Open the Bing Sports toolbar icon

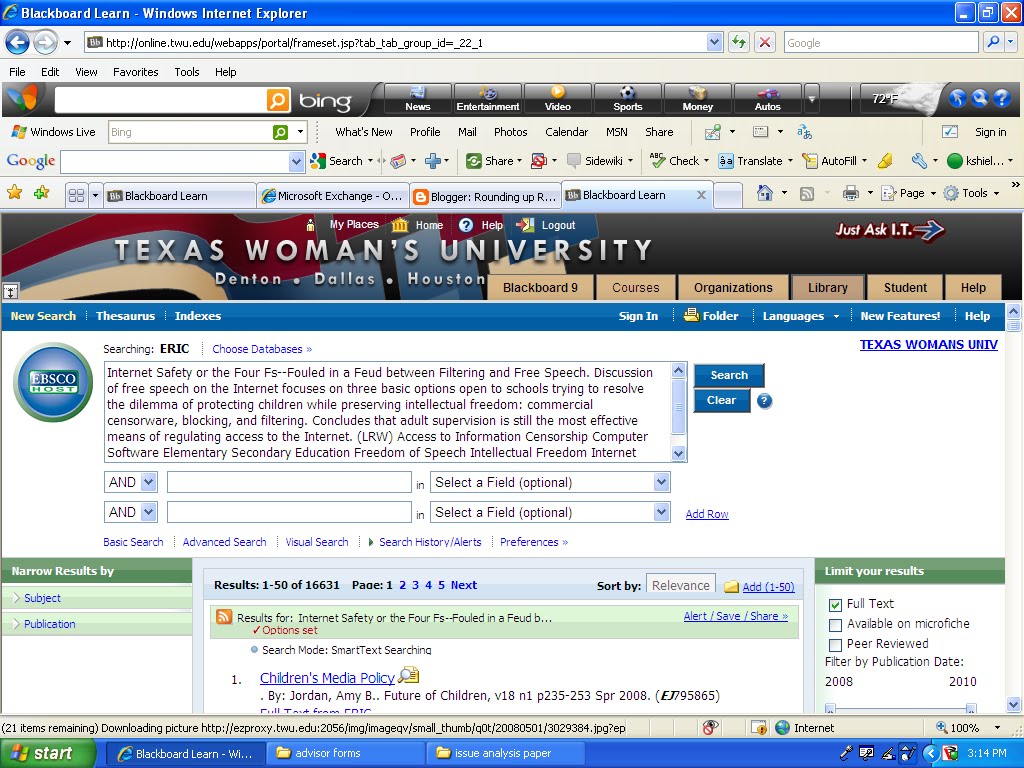(x=628, y=99)
